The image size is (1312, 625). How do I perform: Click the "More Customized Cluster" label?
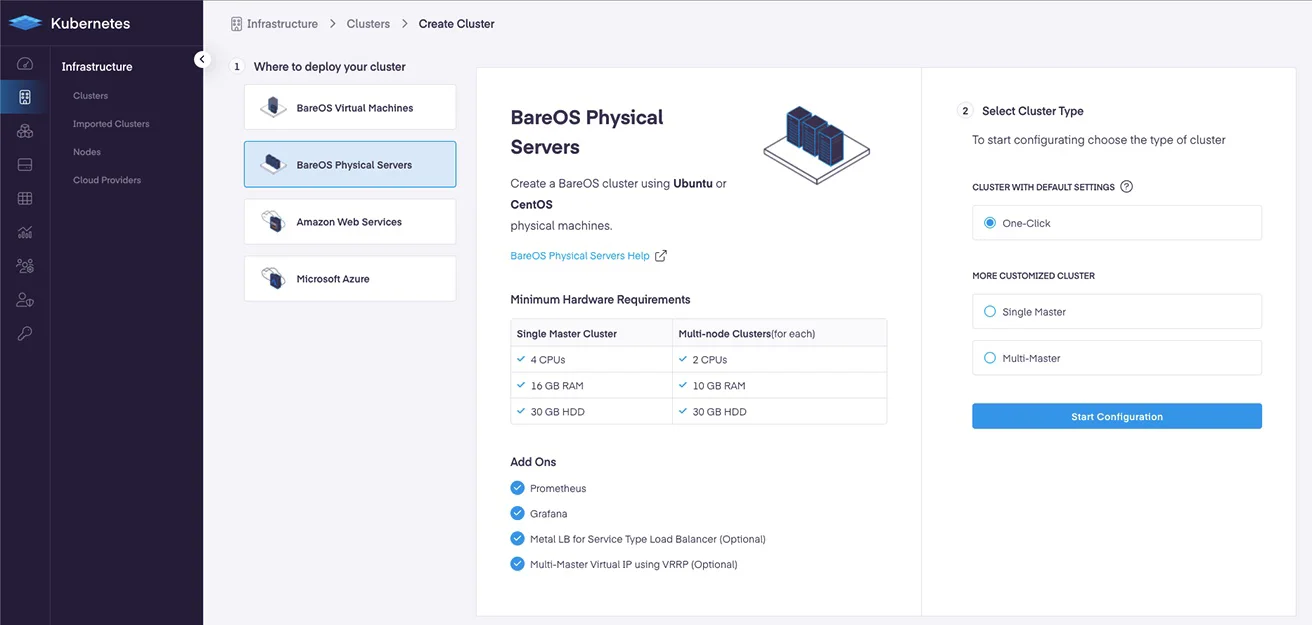1033,276
